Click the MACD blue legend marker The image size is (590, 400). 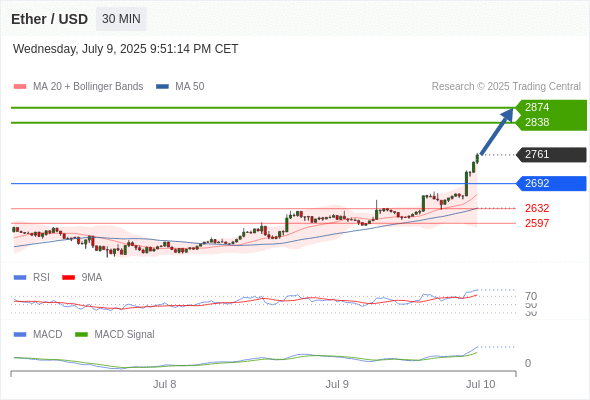click(x=20, y=334)
